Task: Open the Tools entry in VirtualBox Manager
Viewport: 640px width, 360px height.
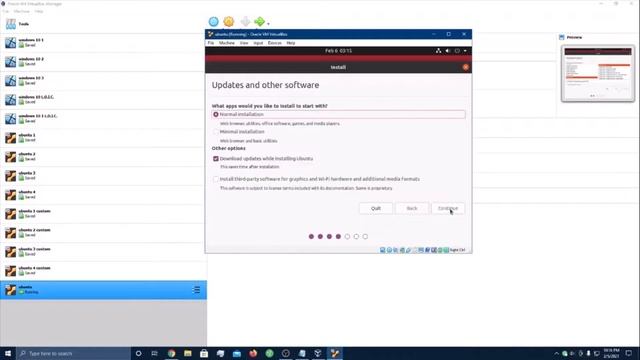Action: 103,24
